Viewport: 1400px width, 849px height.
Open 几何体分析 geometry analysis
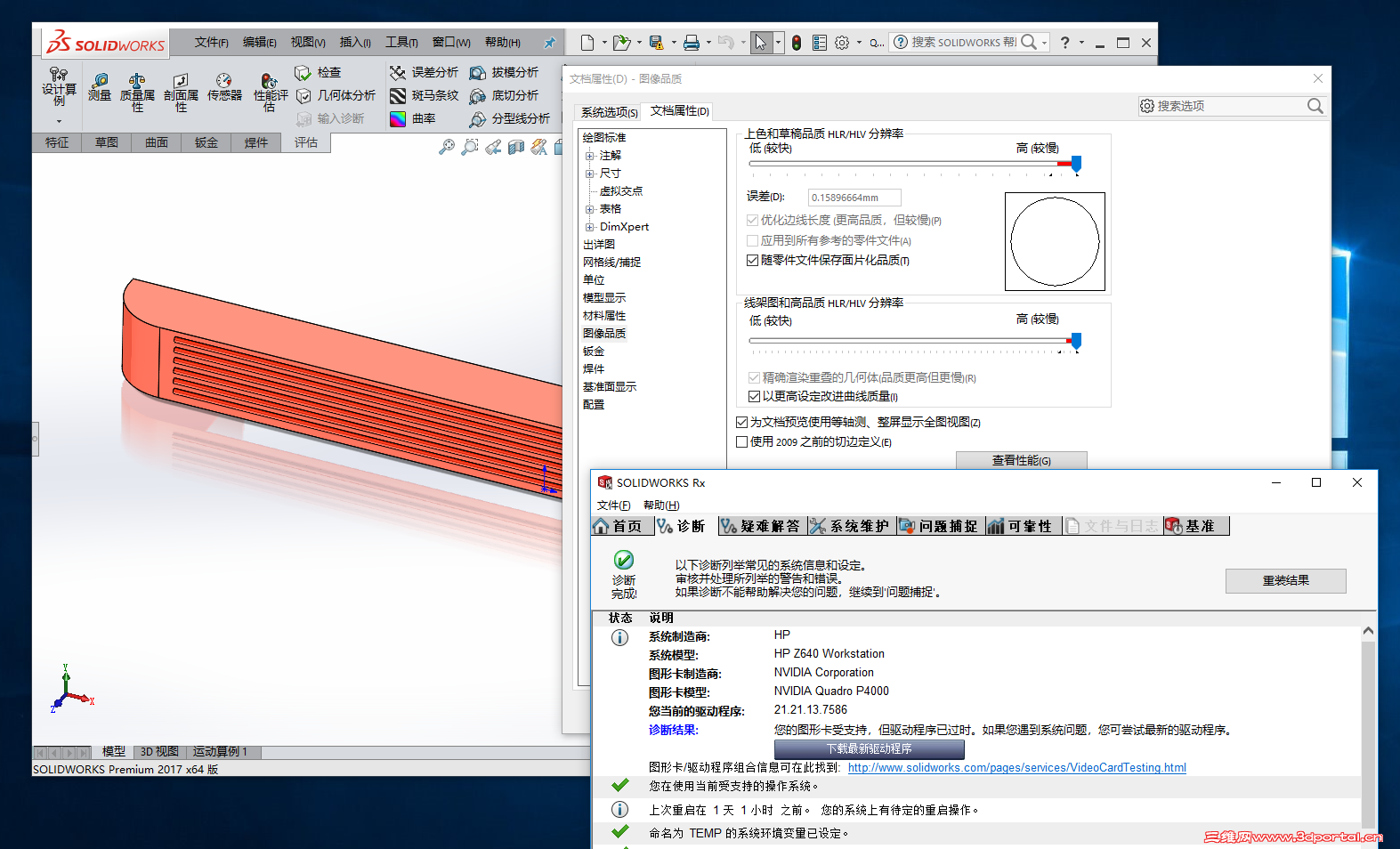point(336,95)
